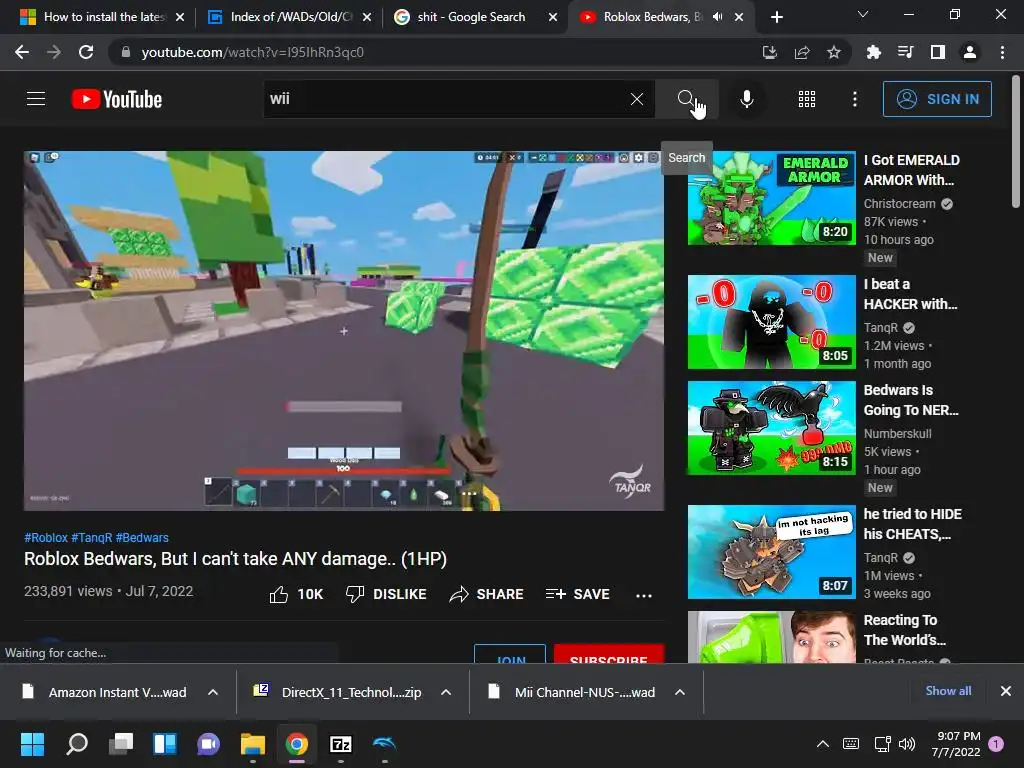Expand DirectX_11_Technol...zip download options
The image size is (1024, 768).
tap(446, 692)
